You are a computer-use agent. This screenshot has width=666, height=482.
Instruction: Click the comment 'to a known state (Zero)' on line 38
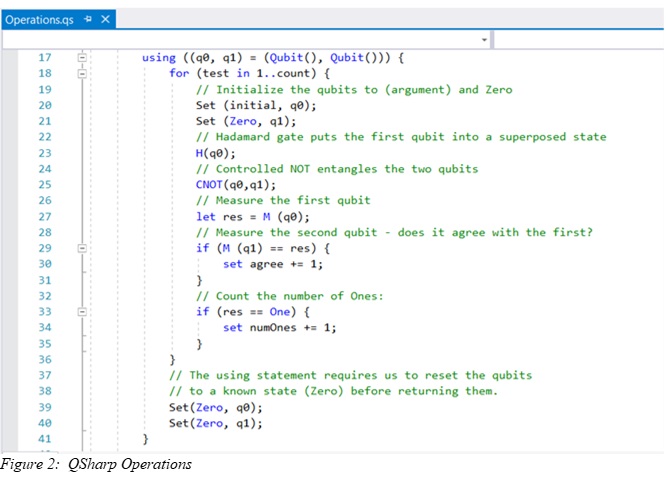pos(333,391)
